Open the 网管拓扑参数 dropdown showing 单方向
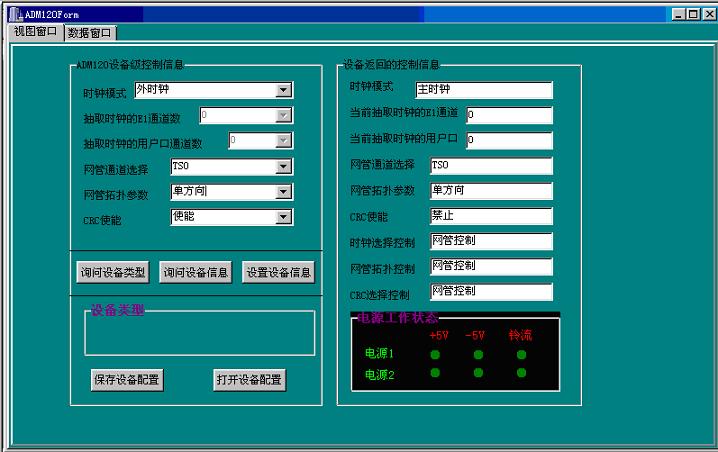 pos(284,191)
